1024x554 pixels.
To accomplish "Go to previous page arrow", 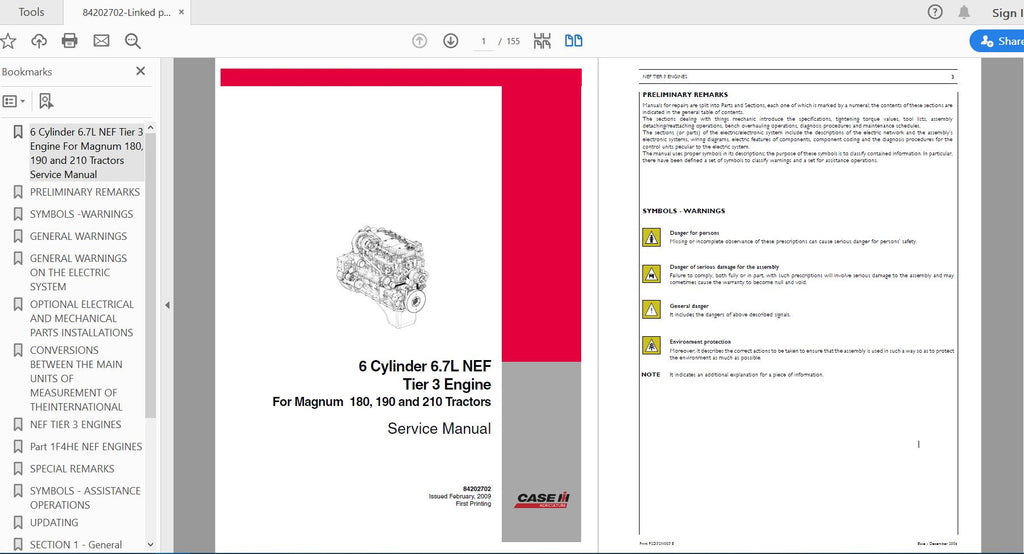I will click(x=419, y=41).
